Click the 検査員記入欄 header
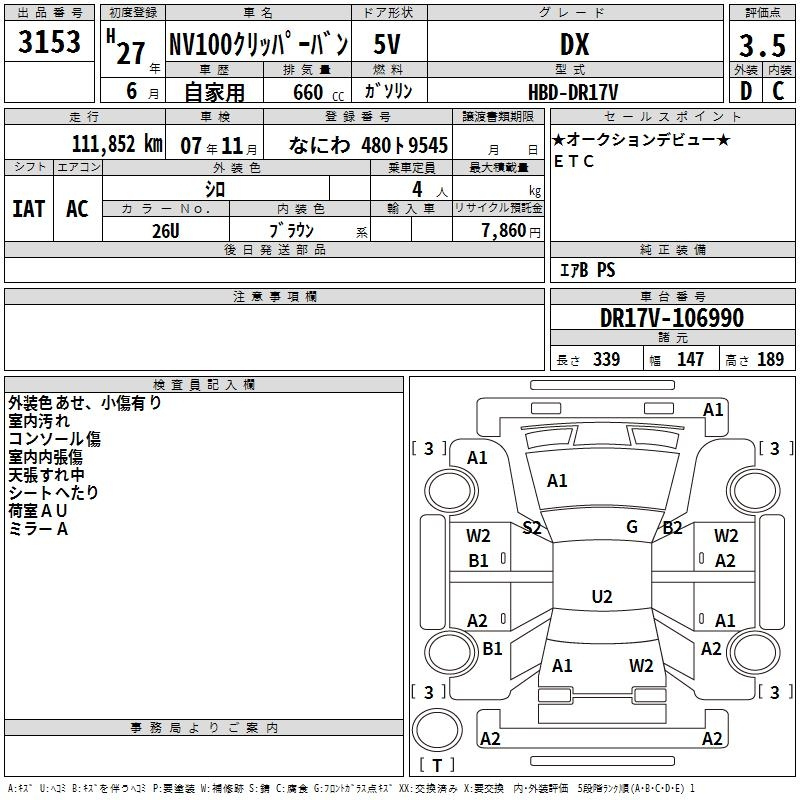 click(x=204, y=385)
